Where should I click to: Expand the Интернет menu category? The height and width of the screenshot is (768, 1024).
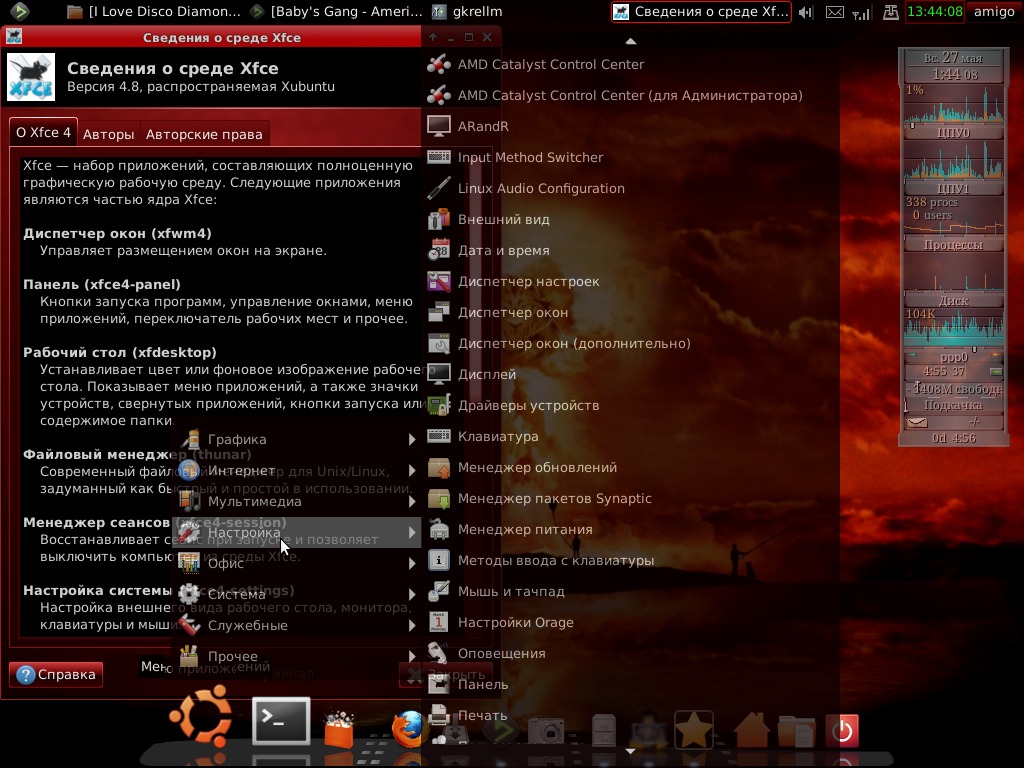(x=297, y=470)
